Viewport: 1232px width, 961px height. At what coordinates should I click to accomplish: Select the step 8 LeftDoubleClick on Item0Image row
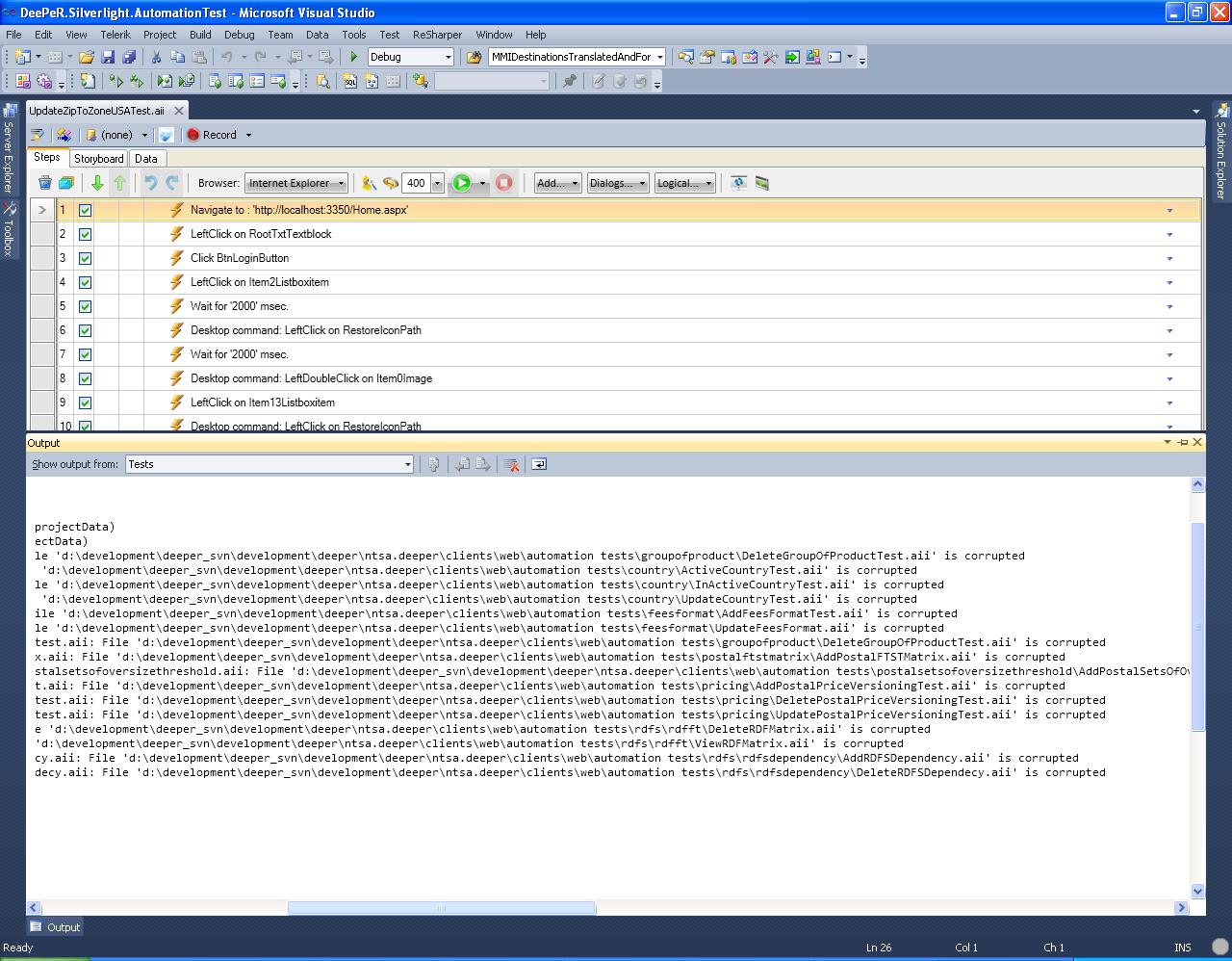[x=615, y=378]
